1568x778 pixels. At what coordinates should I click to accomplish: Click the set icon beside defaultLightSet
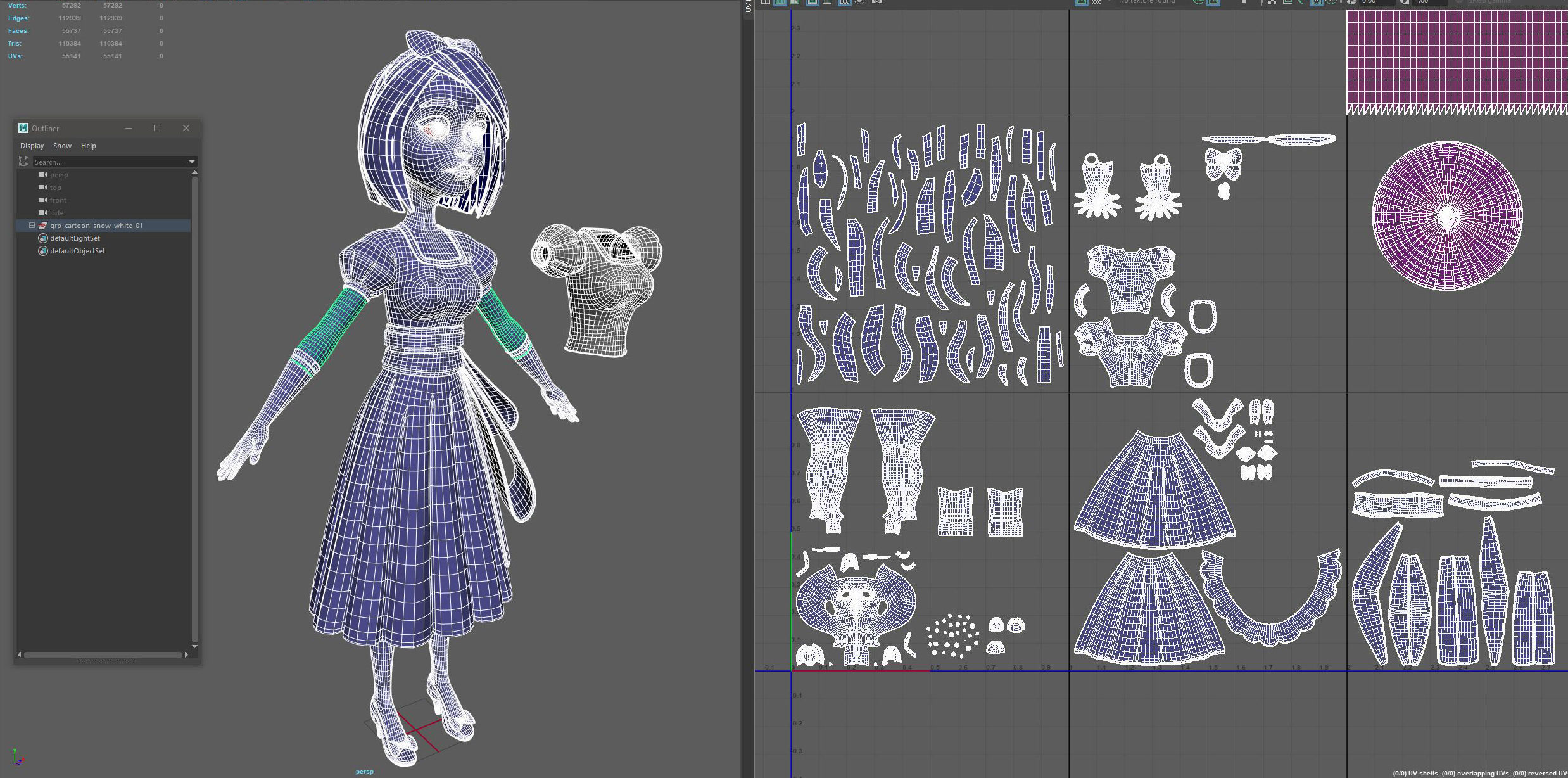43,238
